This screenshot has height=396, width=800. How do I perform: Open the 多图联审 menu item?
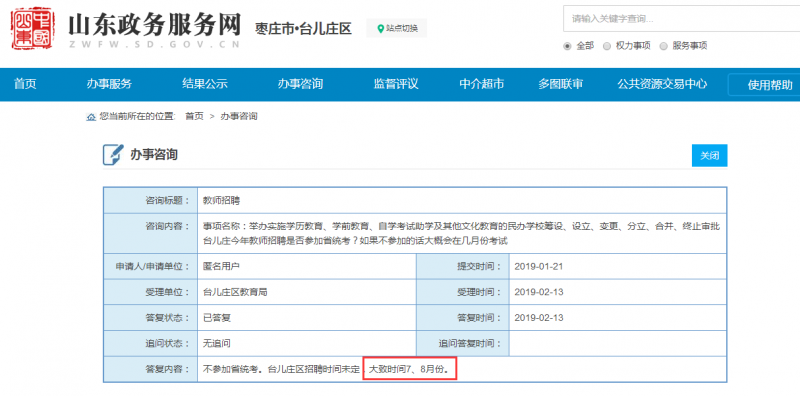coord(560,84)
